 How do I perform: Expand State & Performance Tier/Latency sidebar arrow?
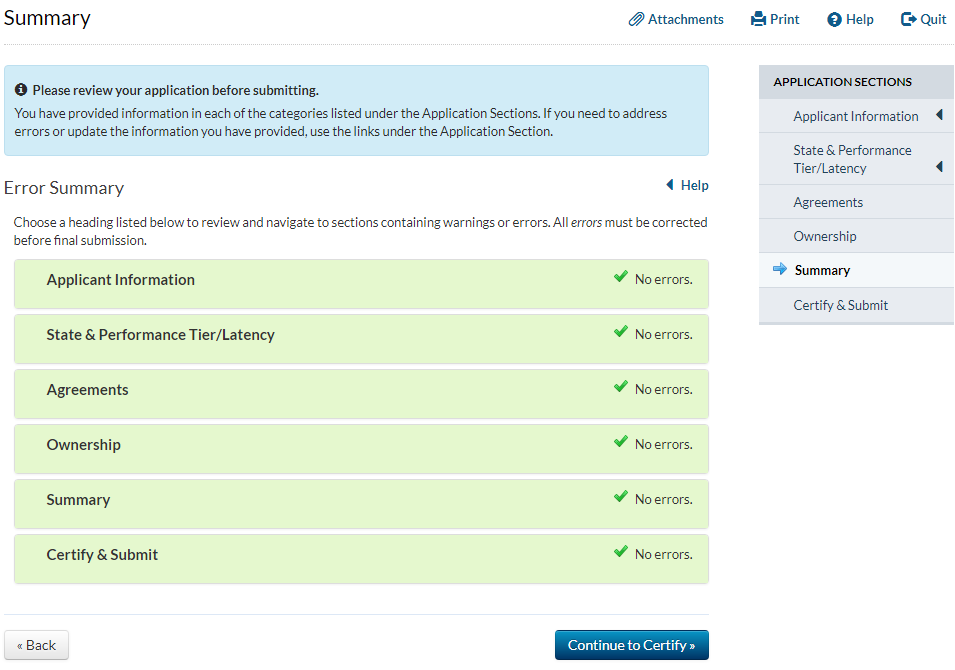tap(939, 166)
